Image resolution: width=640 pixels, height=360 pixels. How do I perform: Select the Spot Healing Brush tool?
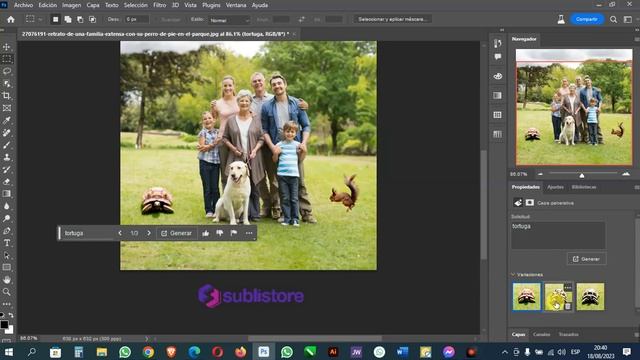tap(7, 133)
